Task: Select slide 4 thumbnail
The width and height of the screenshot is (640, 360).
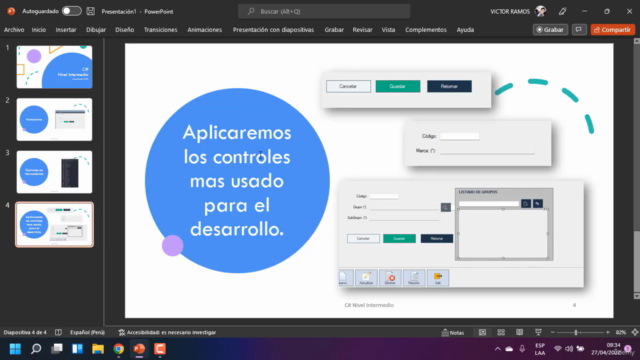Action: pyautogui.click(x=54, y=224)
